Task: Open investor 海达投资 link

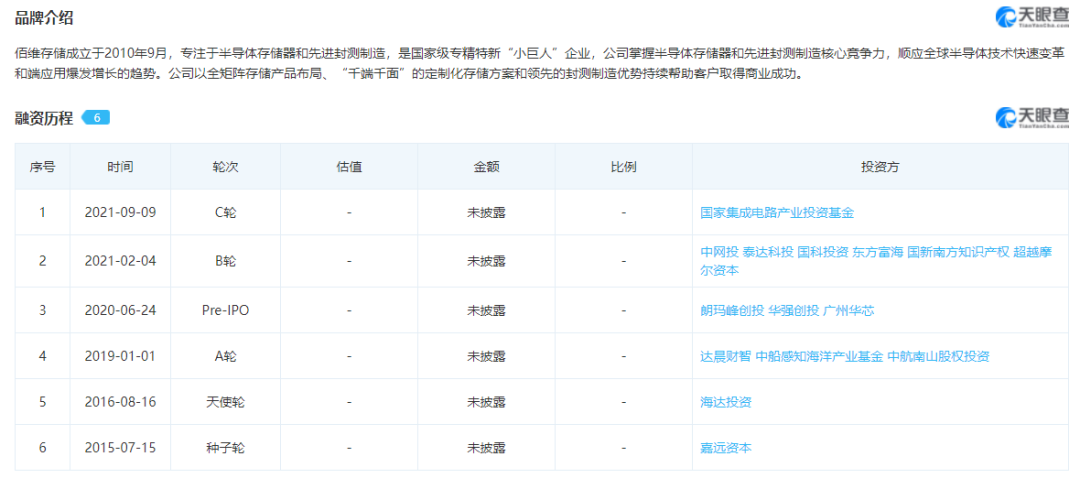Action: (725, 402)
